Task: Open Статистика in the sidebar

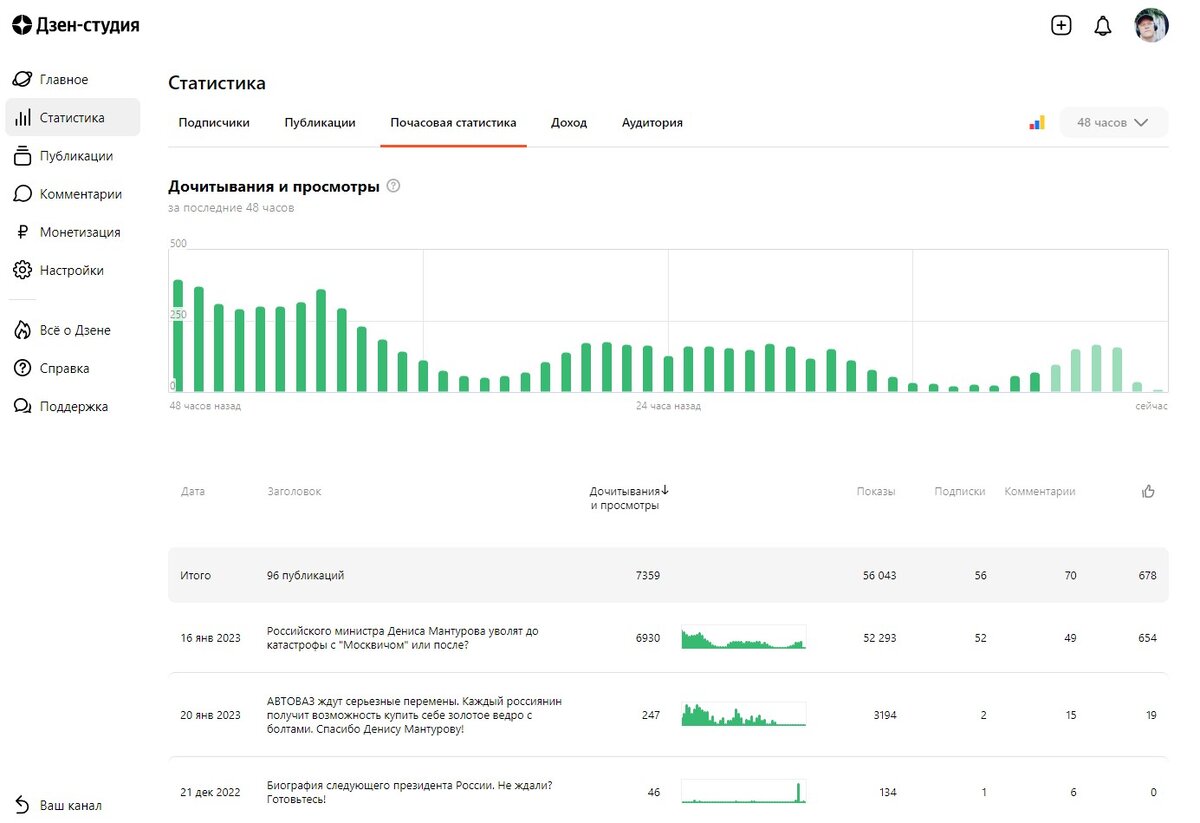Action: pyautogui.click(x=73, y=117)
